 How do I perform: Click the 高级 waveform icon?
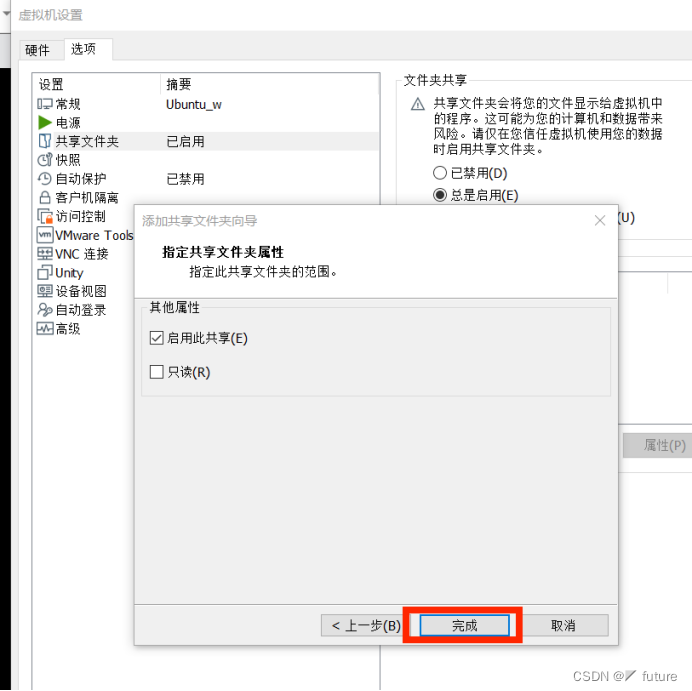click(x=45, y=328)
